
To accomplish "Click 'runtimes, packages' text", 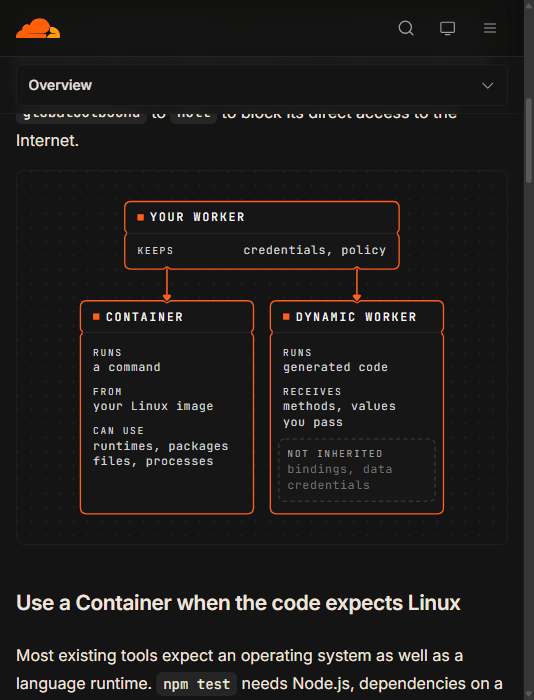I will pos(161,446).
